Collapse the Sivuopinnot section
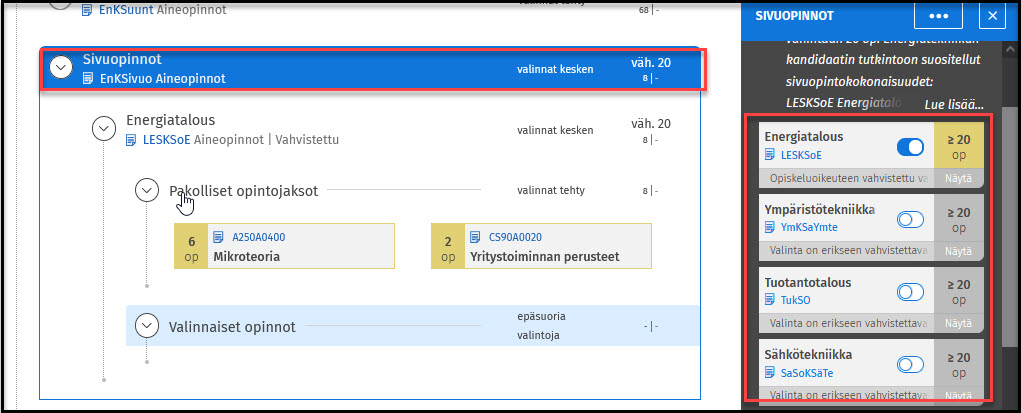 (x=62, y=67)
